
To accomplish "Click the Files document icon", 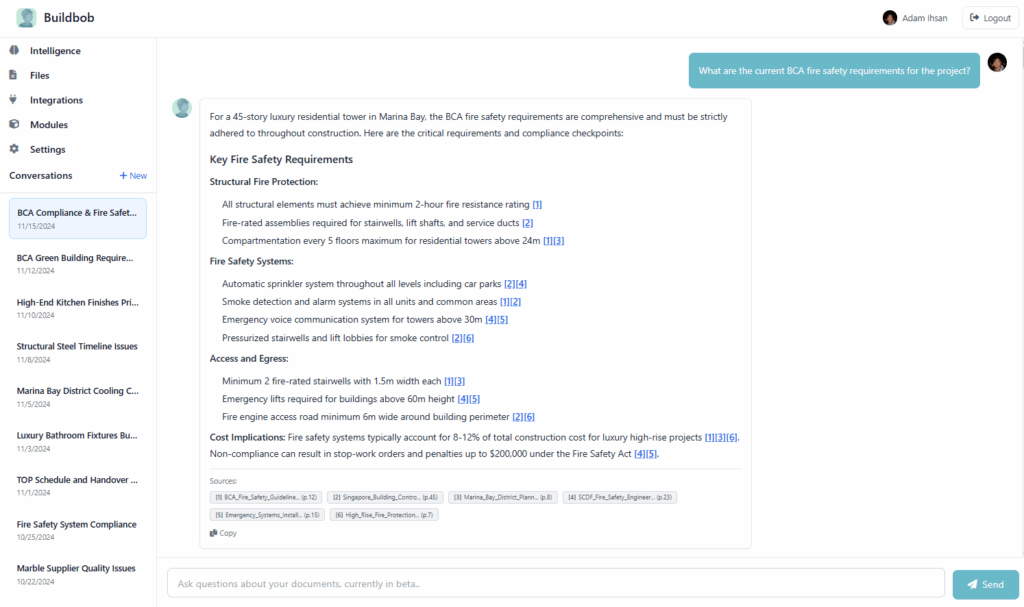I will (14, 75).
